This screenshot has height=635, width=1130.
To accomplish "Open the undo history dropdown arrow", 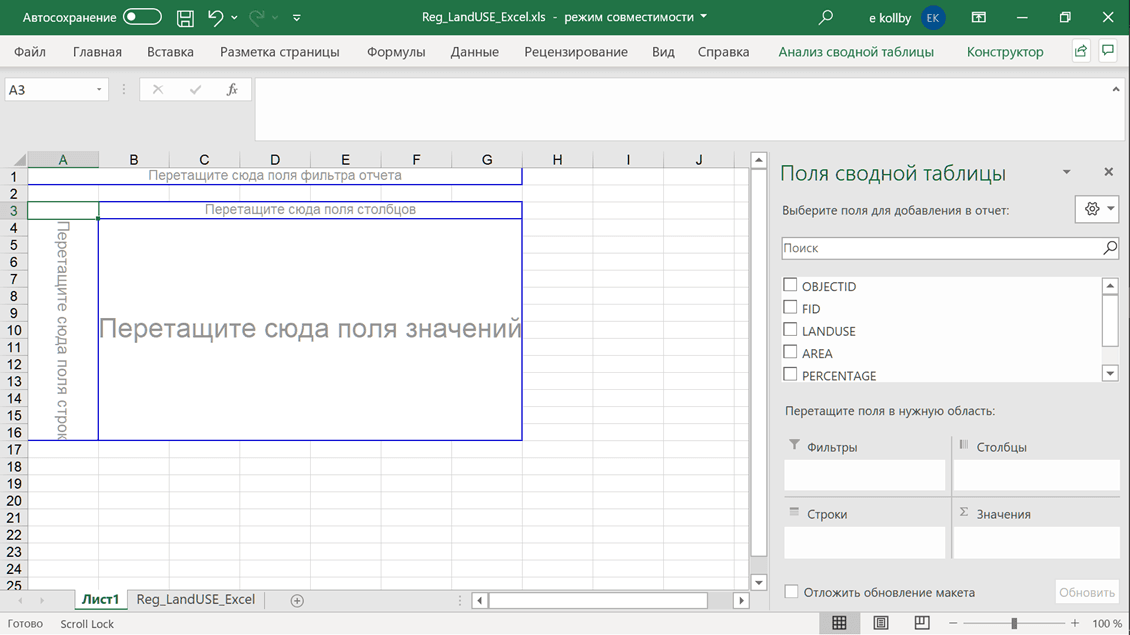I will pyautogui.click(x=234, y=18).
